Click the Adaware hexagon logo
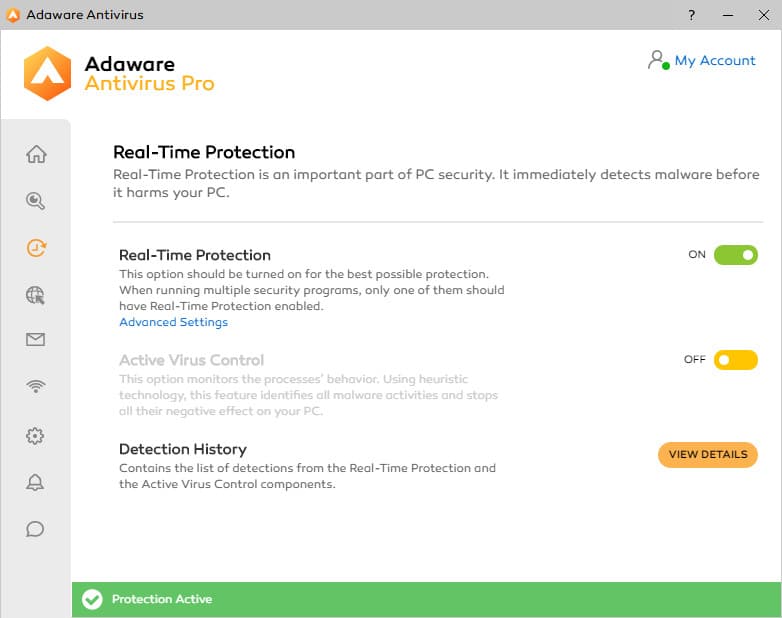The width and height of the screenshot is (782, 618). point(47,73)
